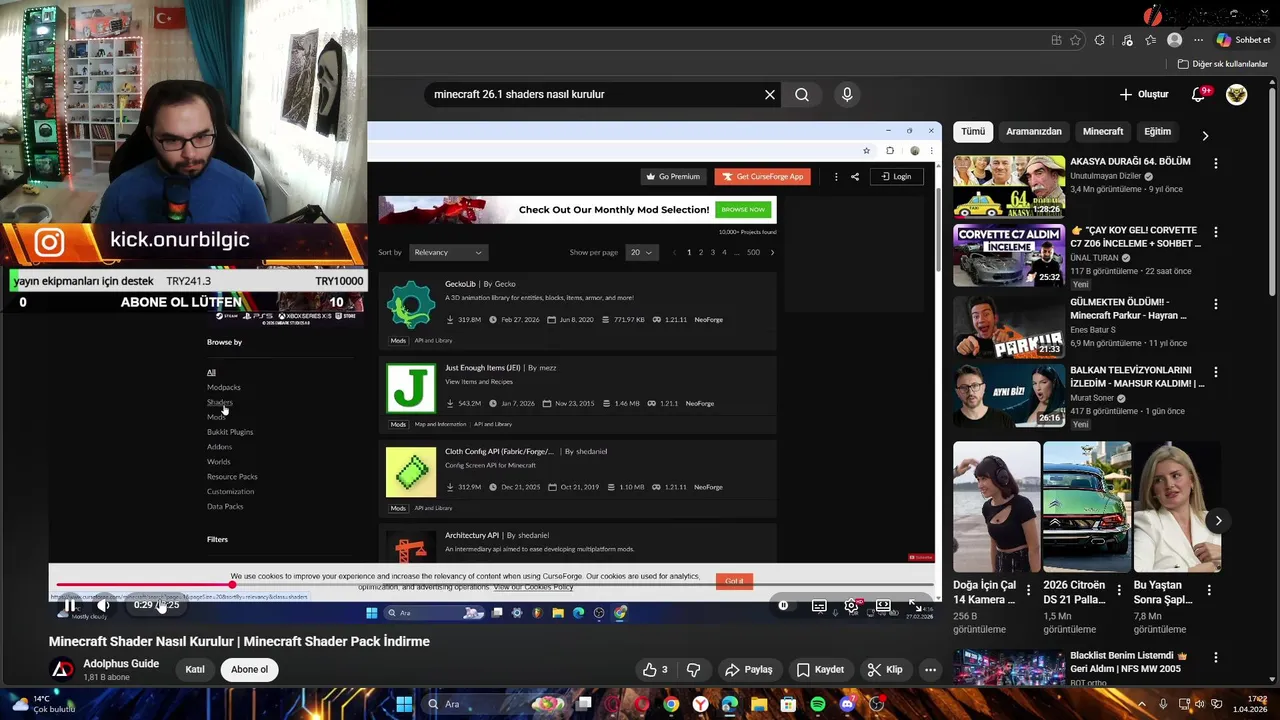Select the Aramanızdan filter chip
Screen dimensions: 1280x720
tap(1034, 131)
